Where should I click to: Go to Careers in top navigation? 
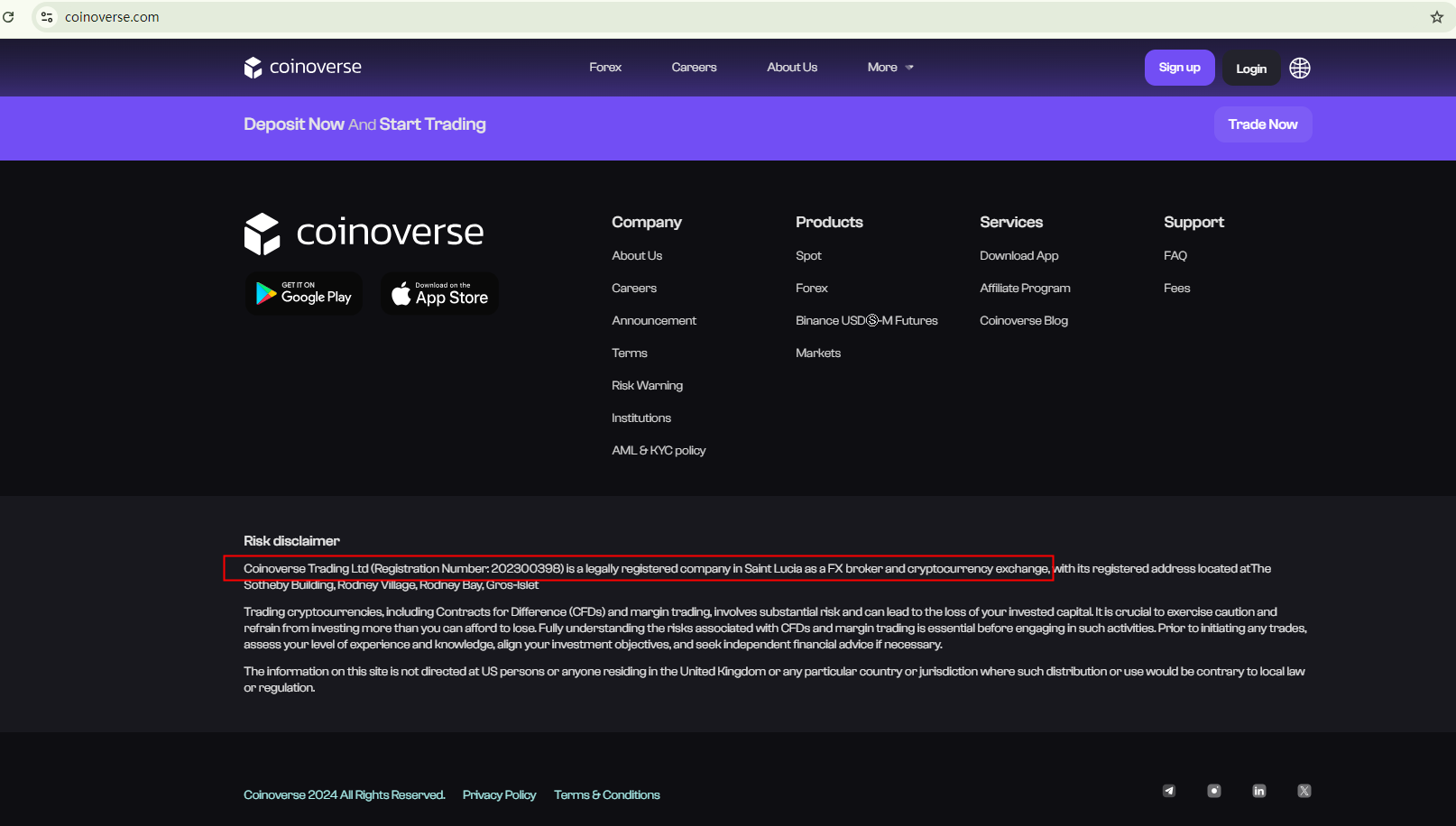click(x=694, y=68)
